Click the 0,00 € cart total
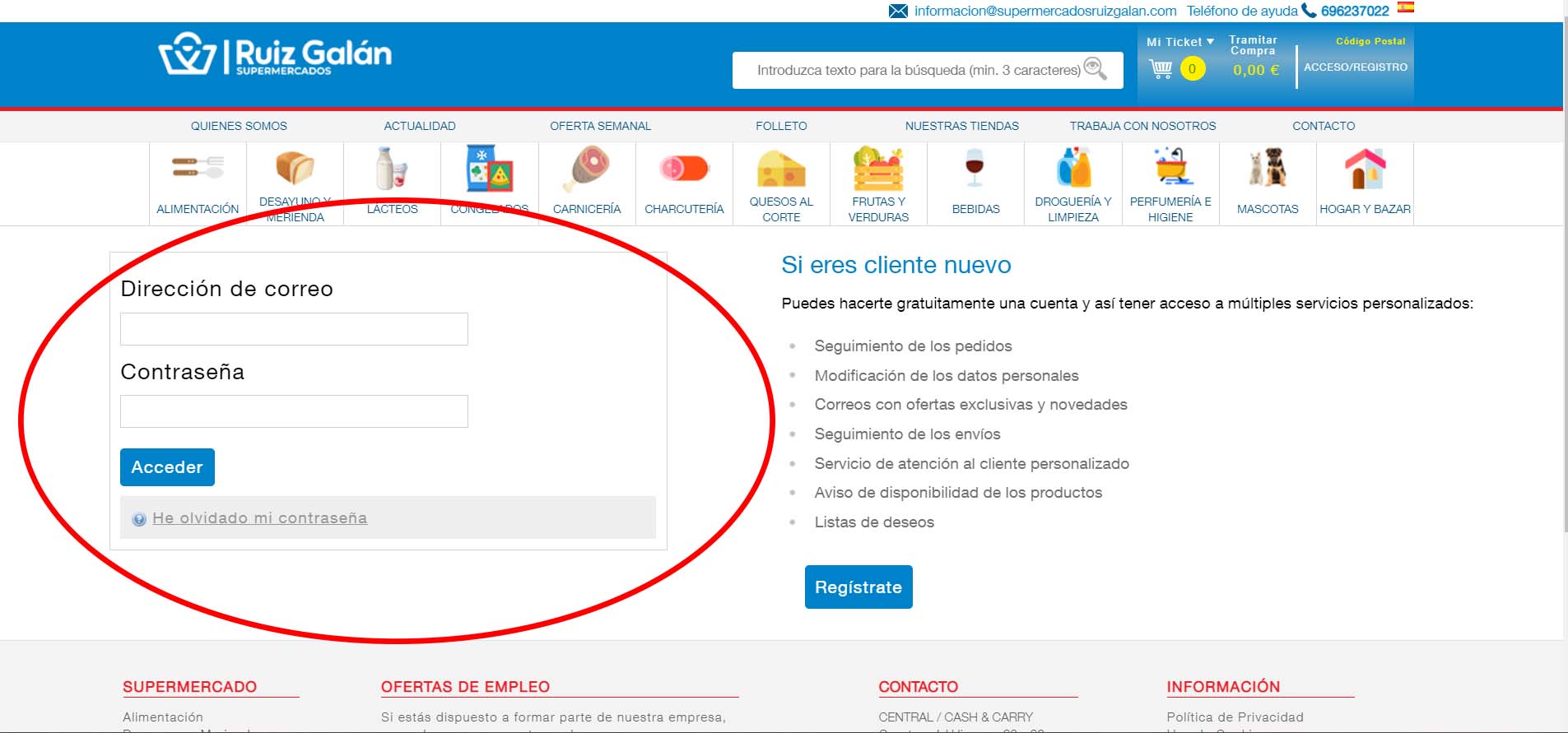This screenshot has height=733, width=1568. 1256,70
